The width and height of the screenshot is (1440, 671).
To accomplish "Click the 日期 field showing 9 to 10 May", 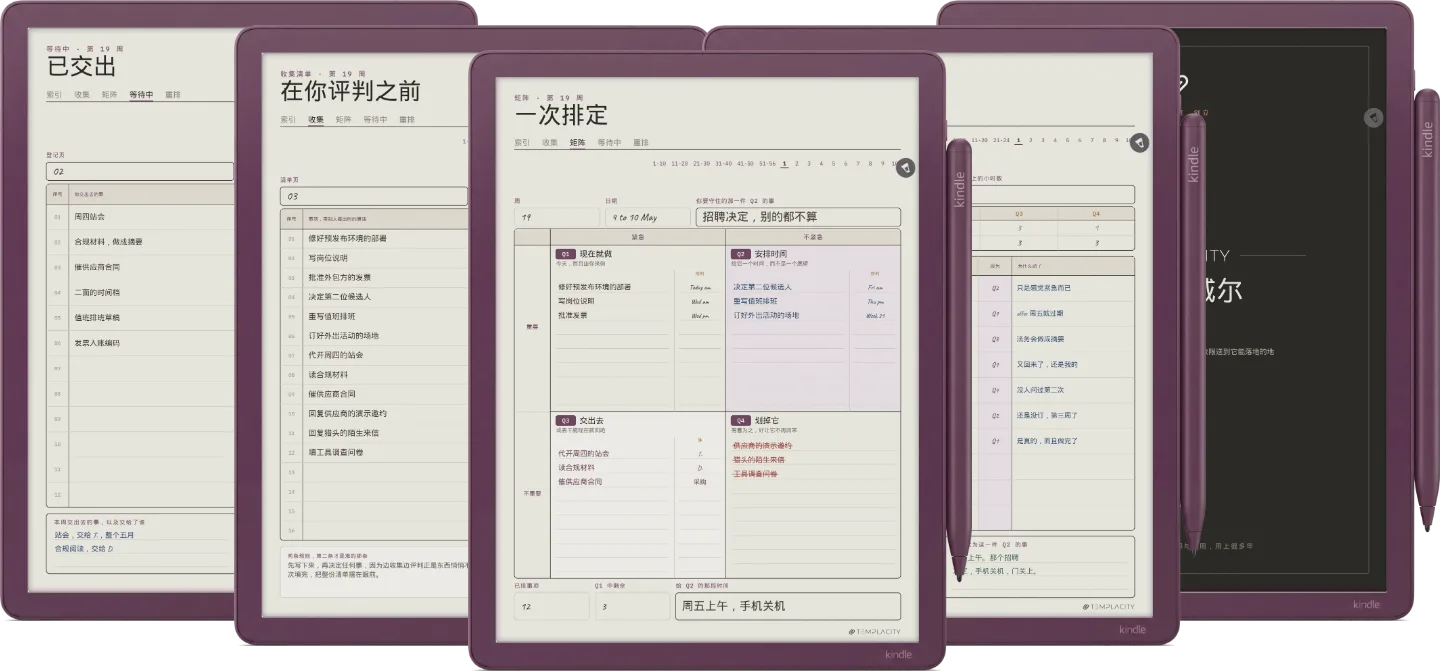I will tap(647, 217).
